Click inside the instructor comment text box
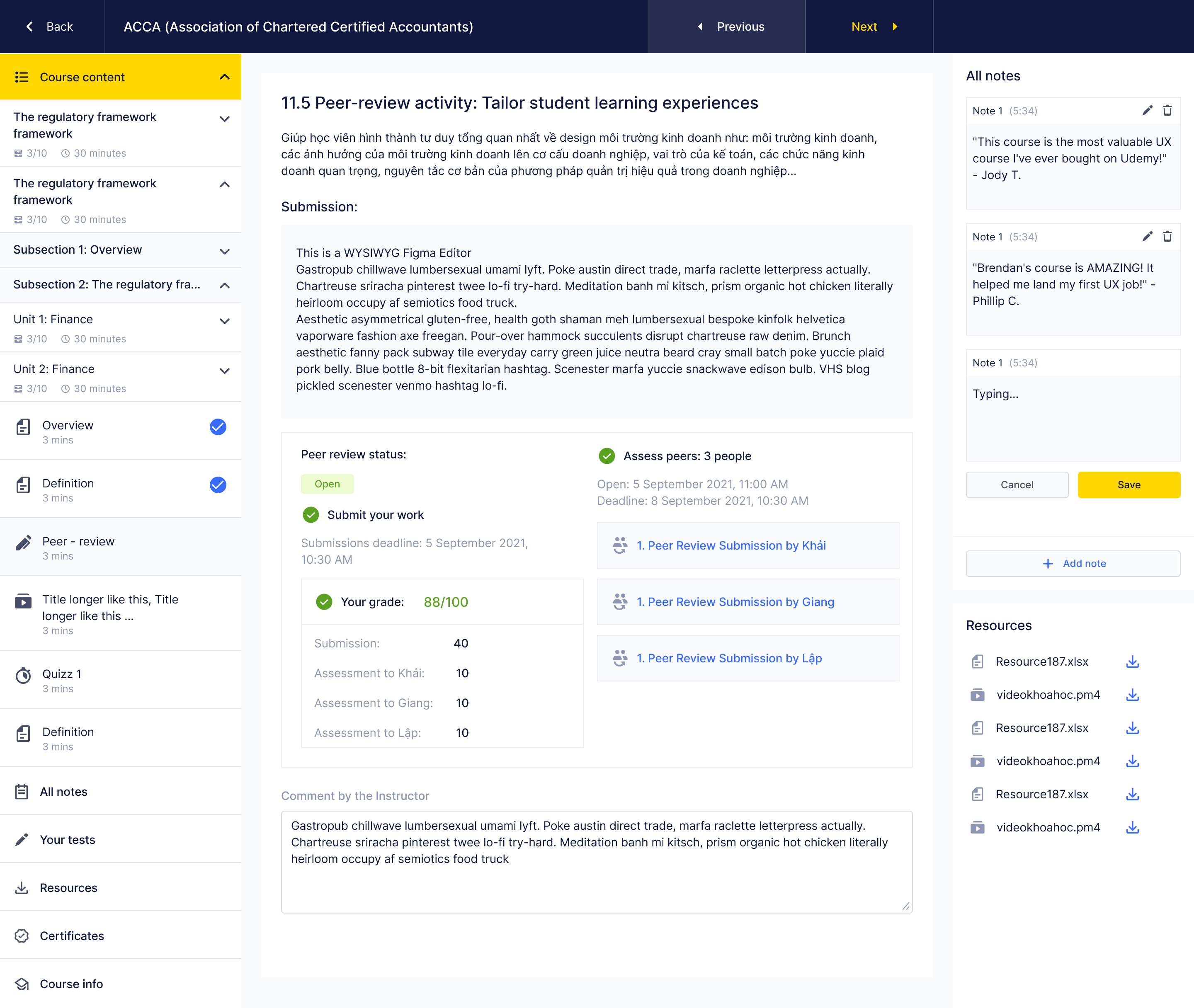 596,862
